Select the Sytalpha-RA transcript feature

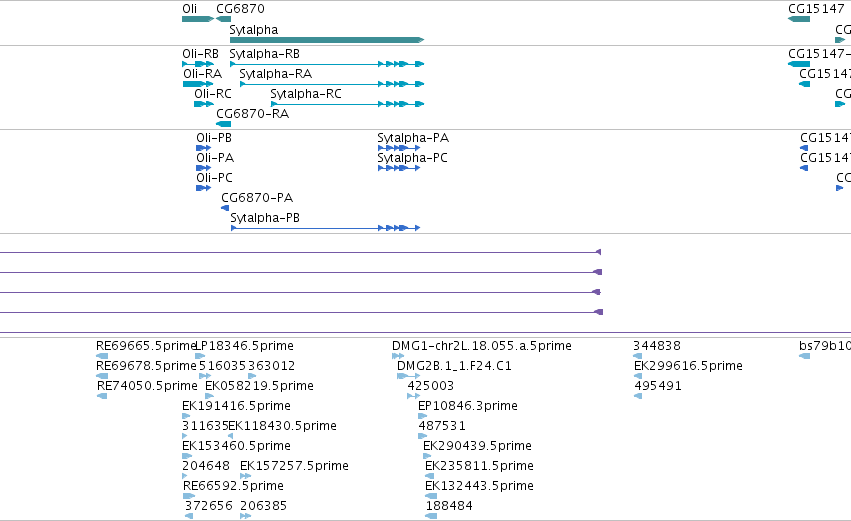[332, 84]
